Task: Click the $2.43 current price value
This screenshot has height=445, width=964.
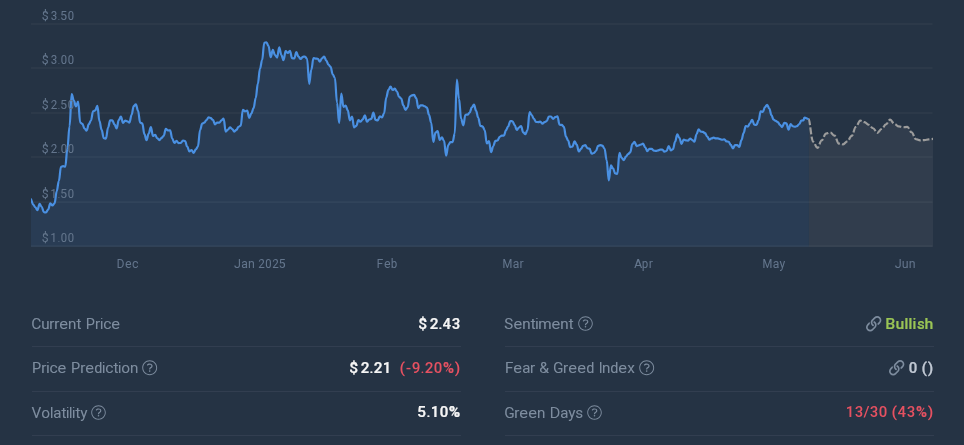Action: click(439, 324)
